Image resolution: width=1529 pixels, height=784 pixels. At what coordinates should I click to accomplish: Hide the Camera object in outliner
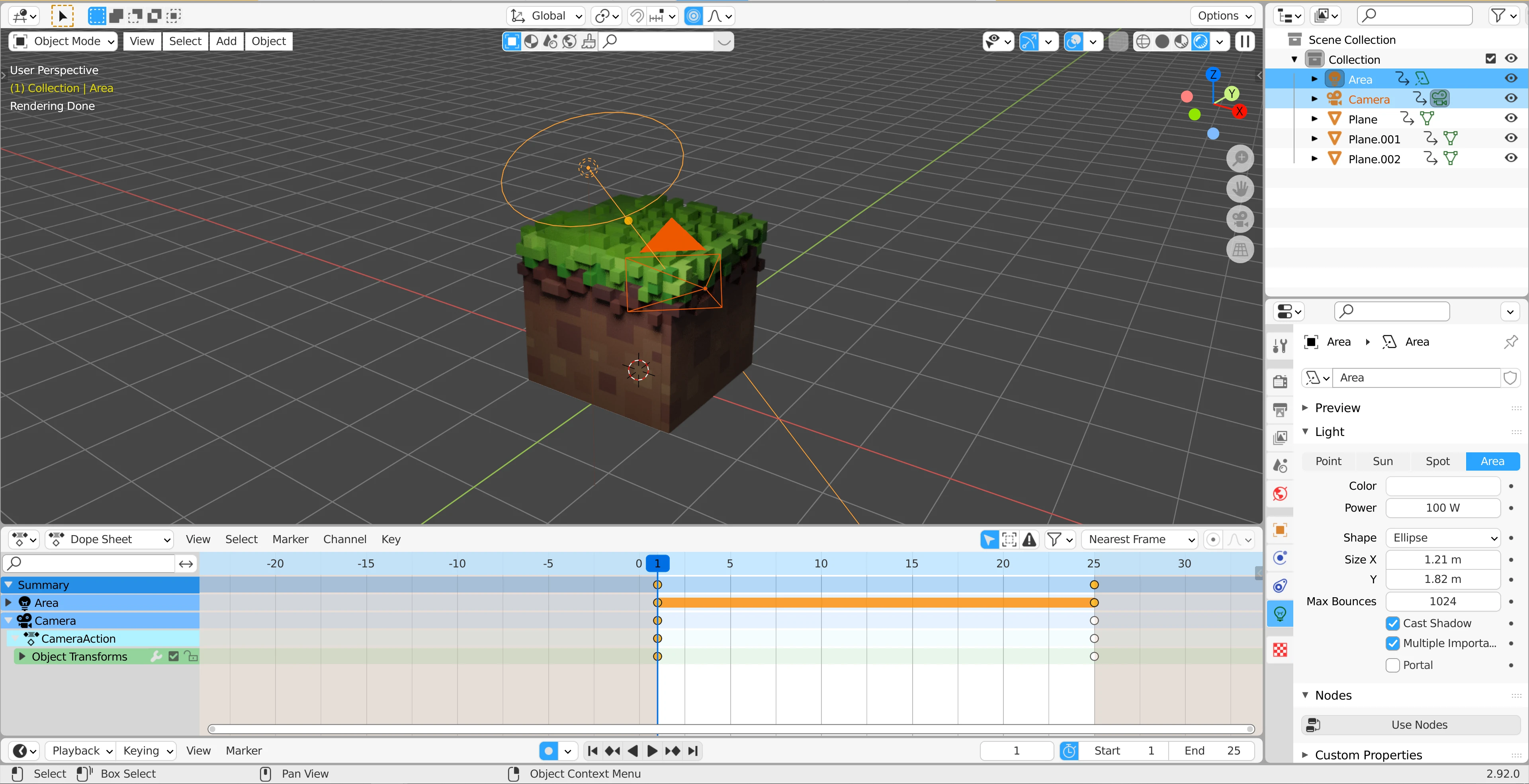click(1511, 98)
